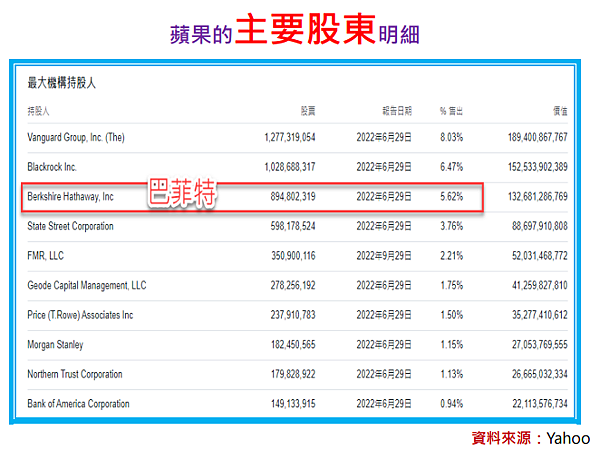Click the 股票 column header
Viewport: 600px width, 450px height.
pos(308,111)
